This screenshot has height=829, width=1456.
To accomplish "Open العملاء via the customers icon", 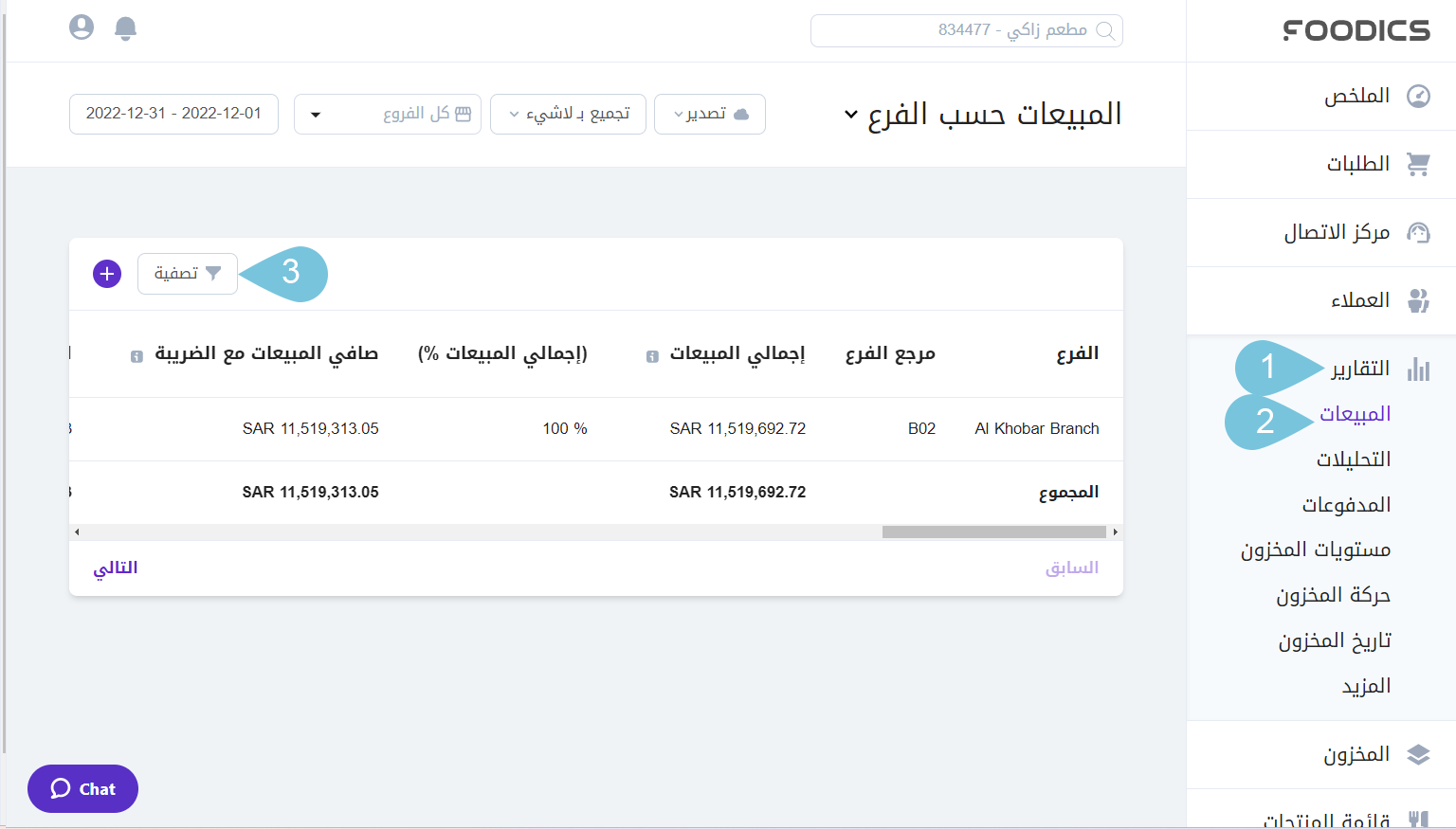I will point(1419,300).
